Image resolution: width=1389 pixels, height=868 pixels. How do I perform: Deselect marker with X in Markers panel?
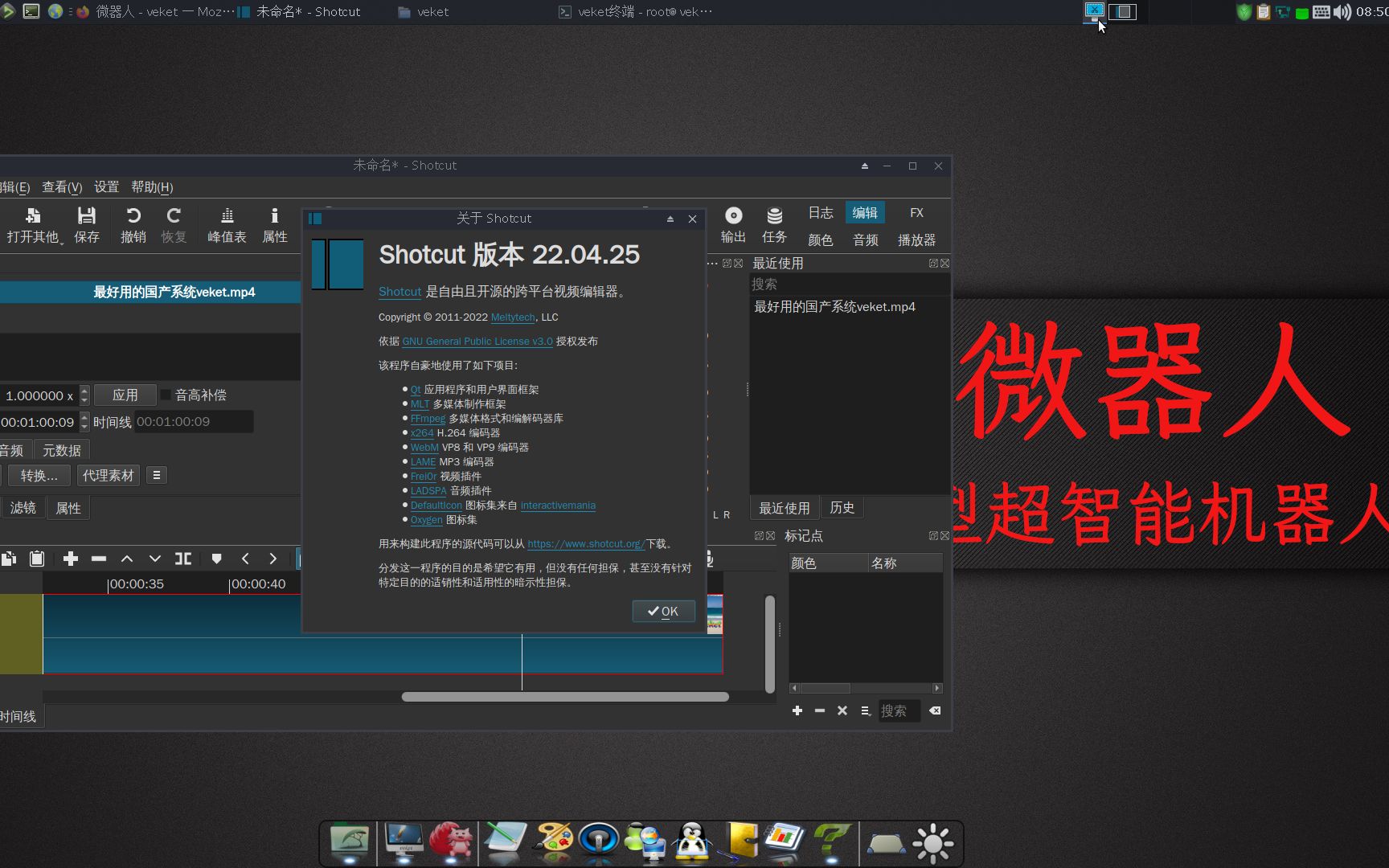842,710
